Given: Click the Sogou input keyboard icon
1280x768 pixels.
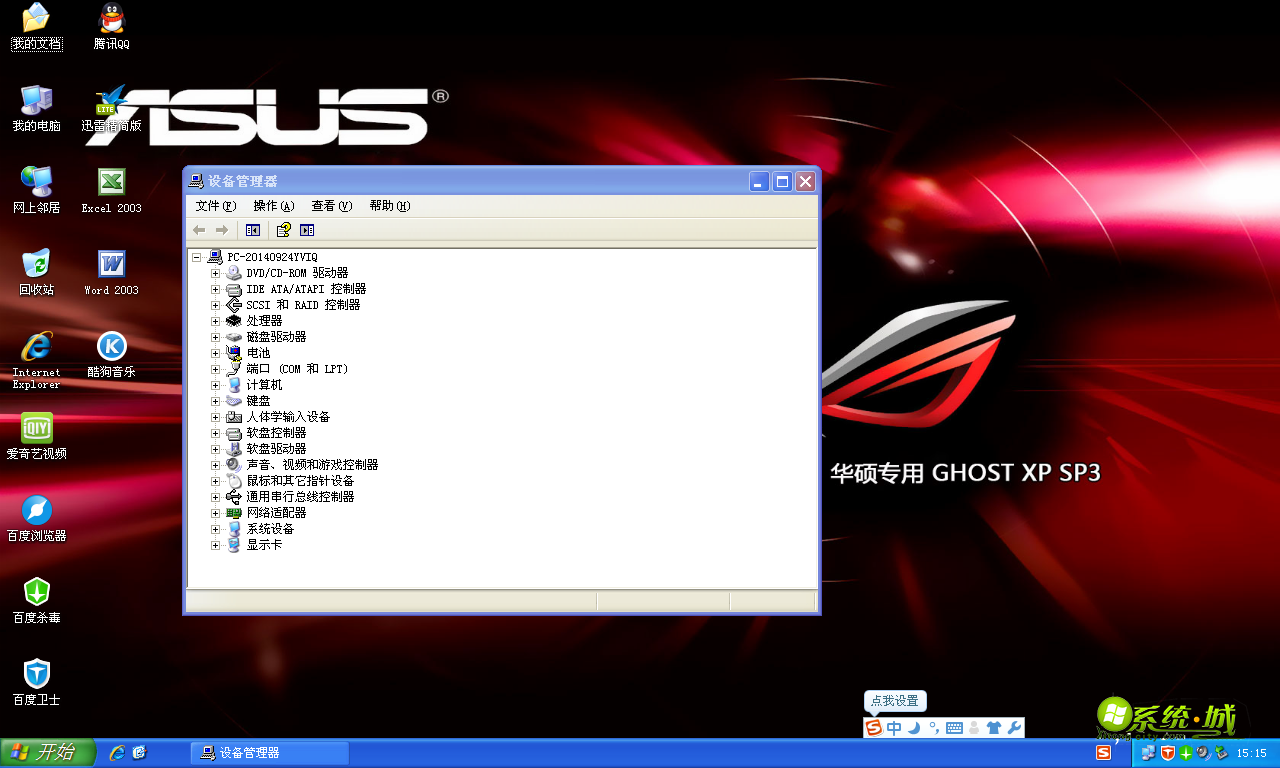Looking at the screenshot, I should [x=953, y=728].
